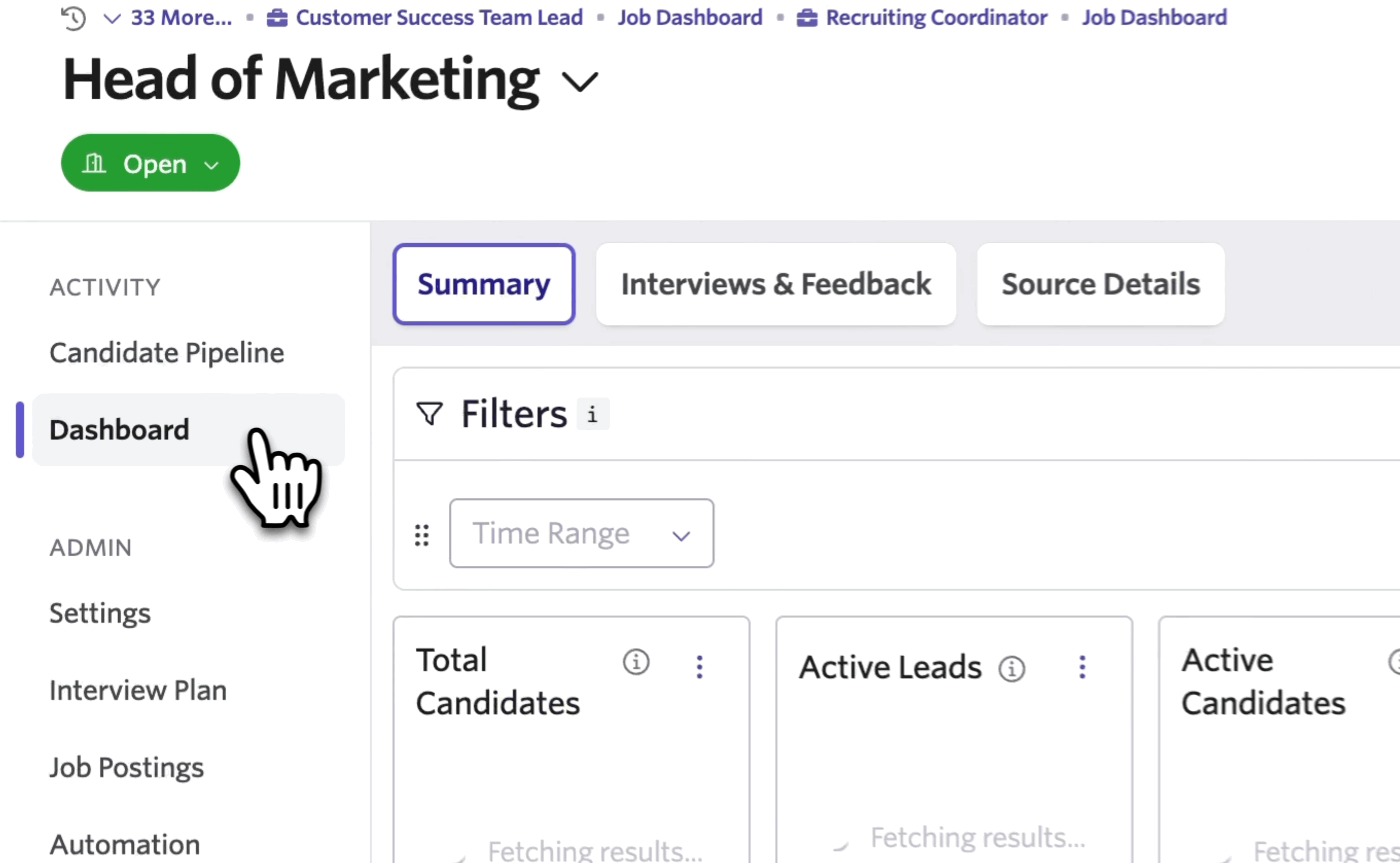Open Active Leads three-dot menu
The height and width of the screenshot is (863, 1400).
[x=1082, y=666]
